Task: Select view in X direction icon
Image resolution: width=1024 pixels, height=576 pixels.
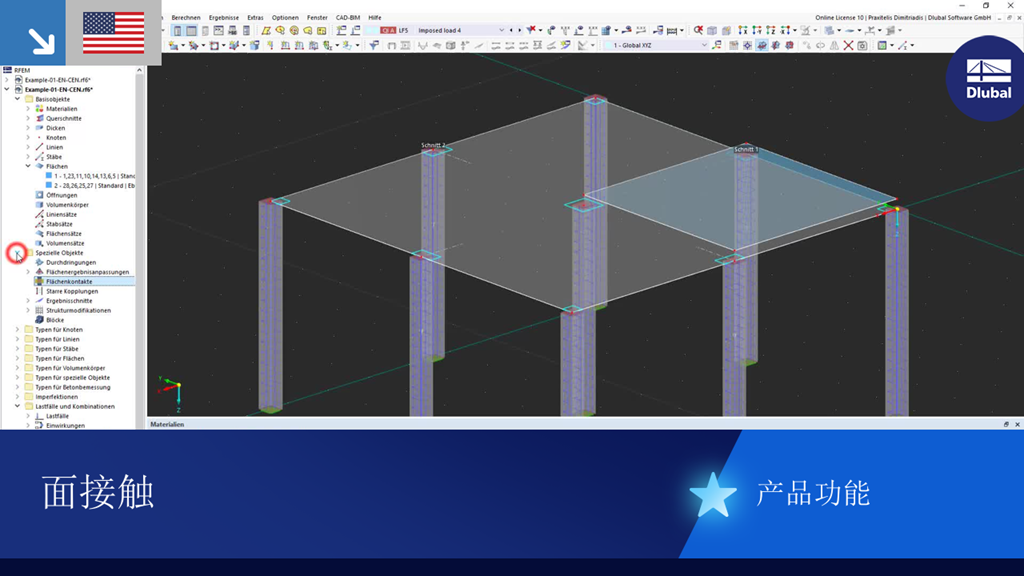Action: [743, 30]
